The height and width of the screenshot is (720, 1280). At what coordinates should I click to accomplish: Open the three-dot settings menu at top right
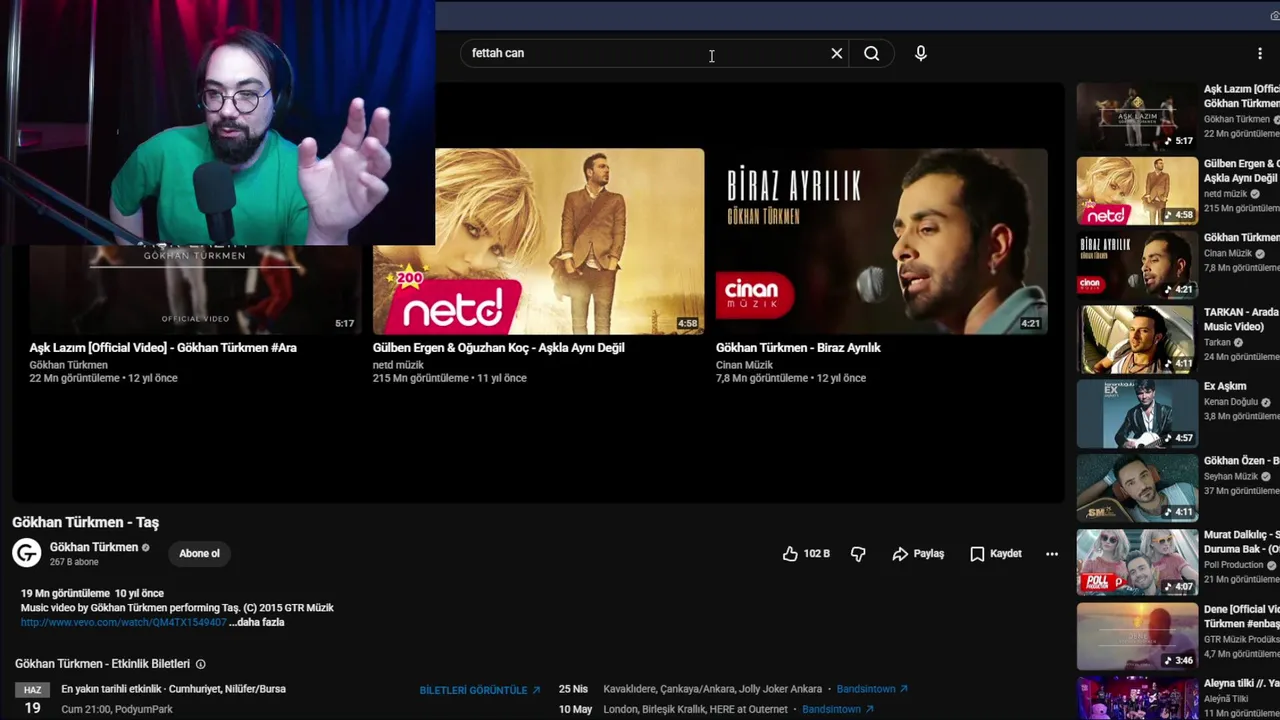[1260, 53]
